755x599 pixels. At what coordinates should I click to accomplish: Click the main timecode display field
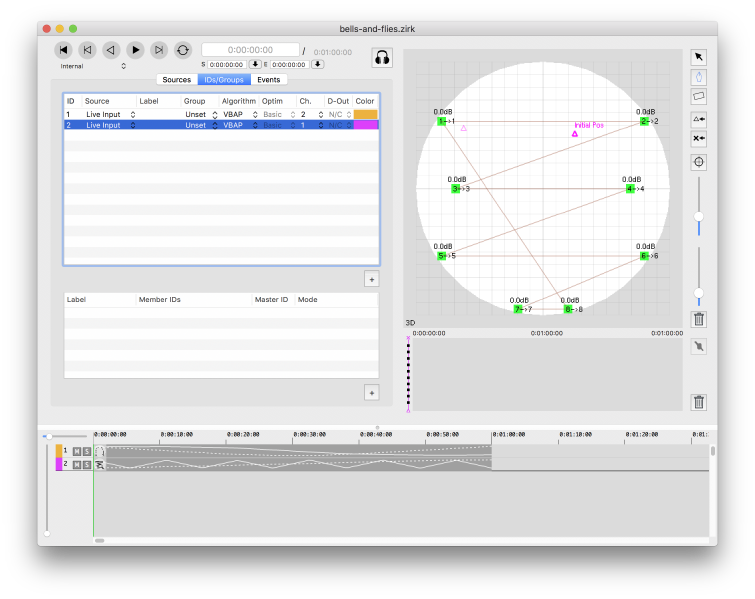click(250, 50)
